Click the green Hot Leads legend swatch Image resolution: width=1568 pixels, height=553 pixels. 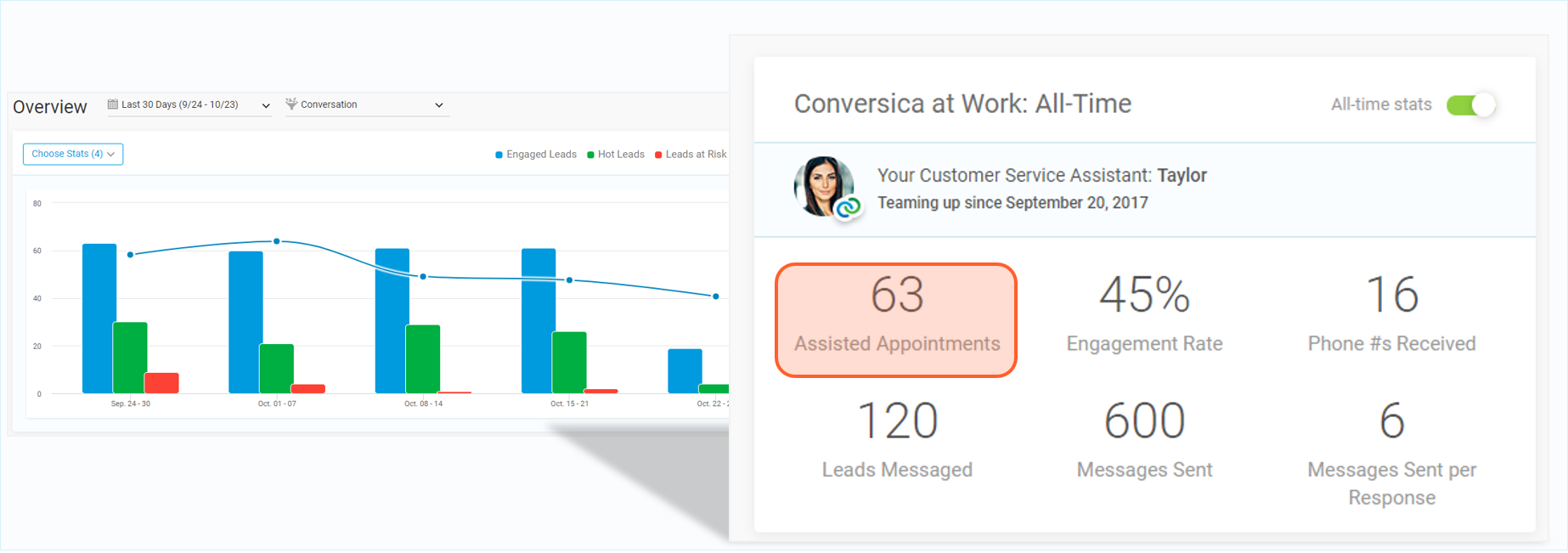coord(590,155)
